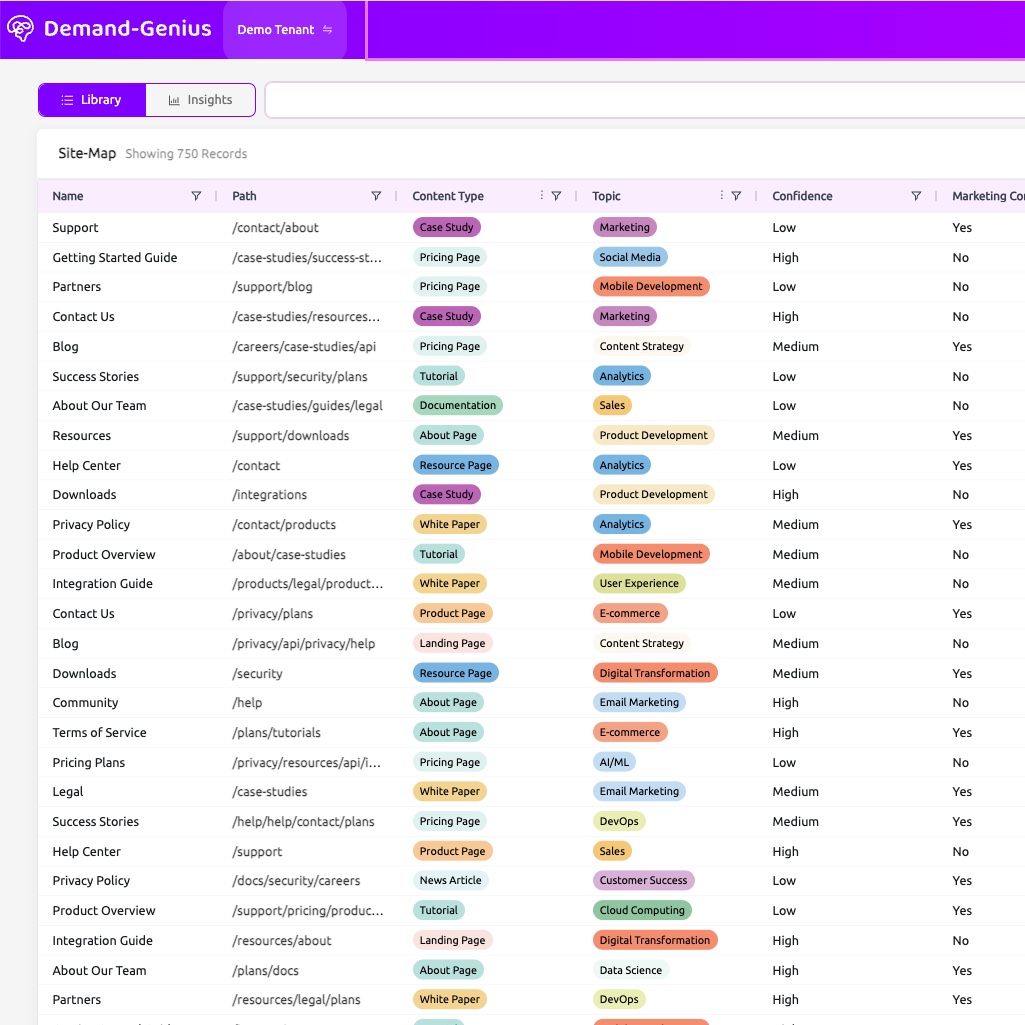
Task: Click the News Article content type tag
Action: (x=450, y=881)
